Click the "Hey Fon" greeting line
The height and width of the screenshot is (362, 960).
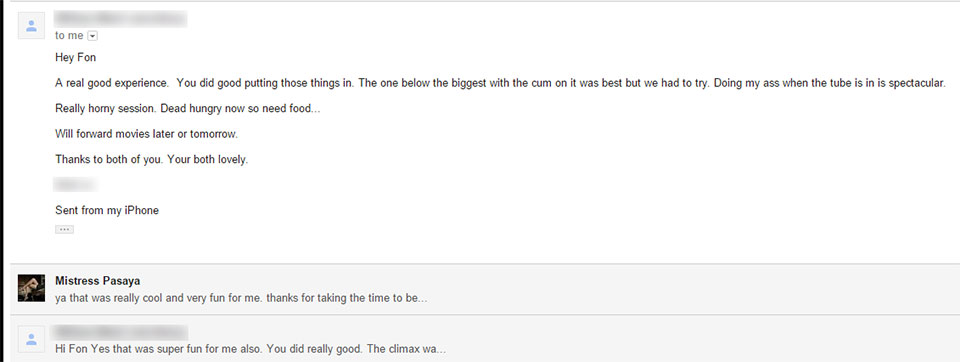[75, 58]
